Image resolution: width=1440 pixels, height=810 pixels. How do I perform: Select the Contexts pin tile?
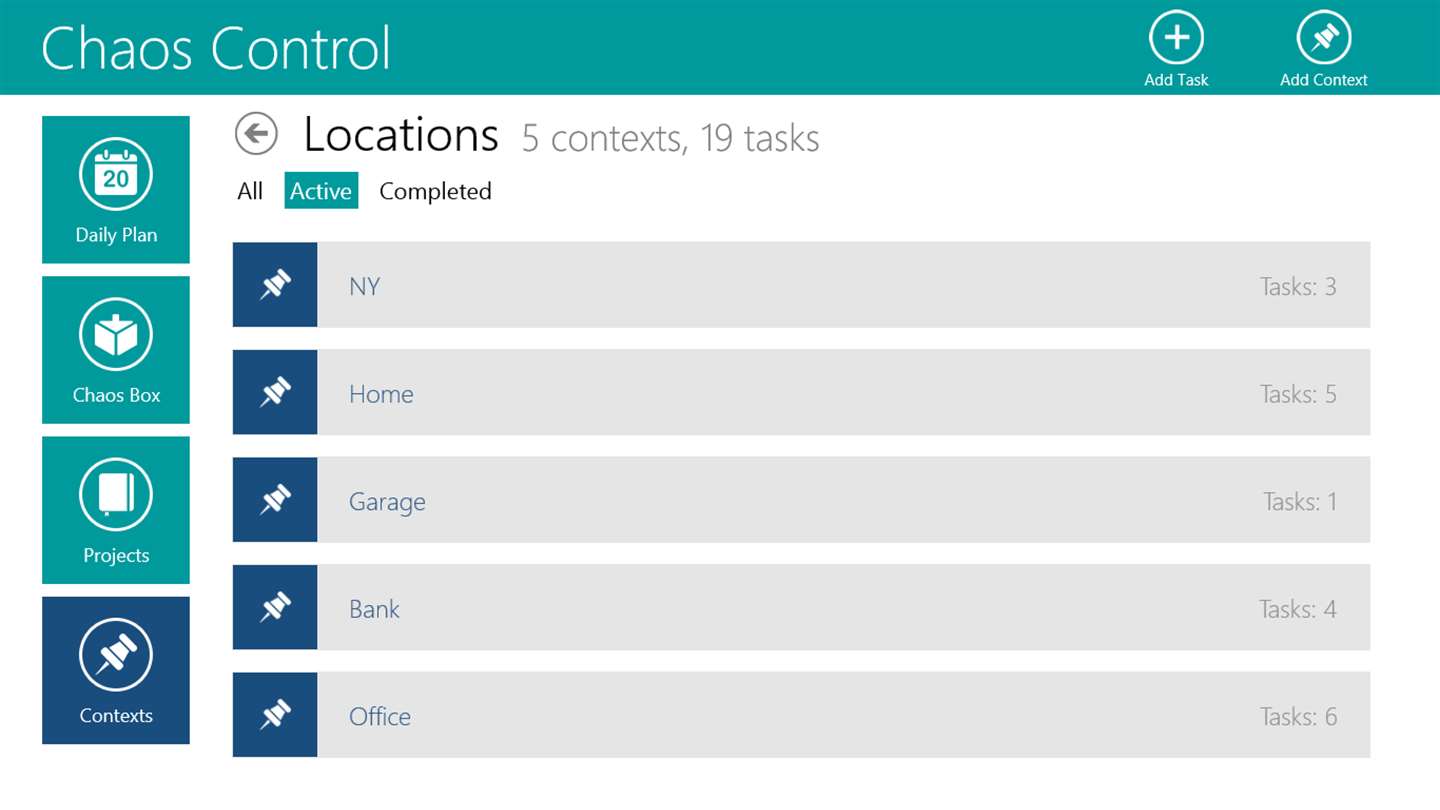116,670
